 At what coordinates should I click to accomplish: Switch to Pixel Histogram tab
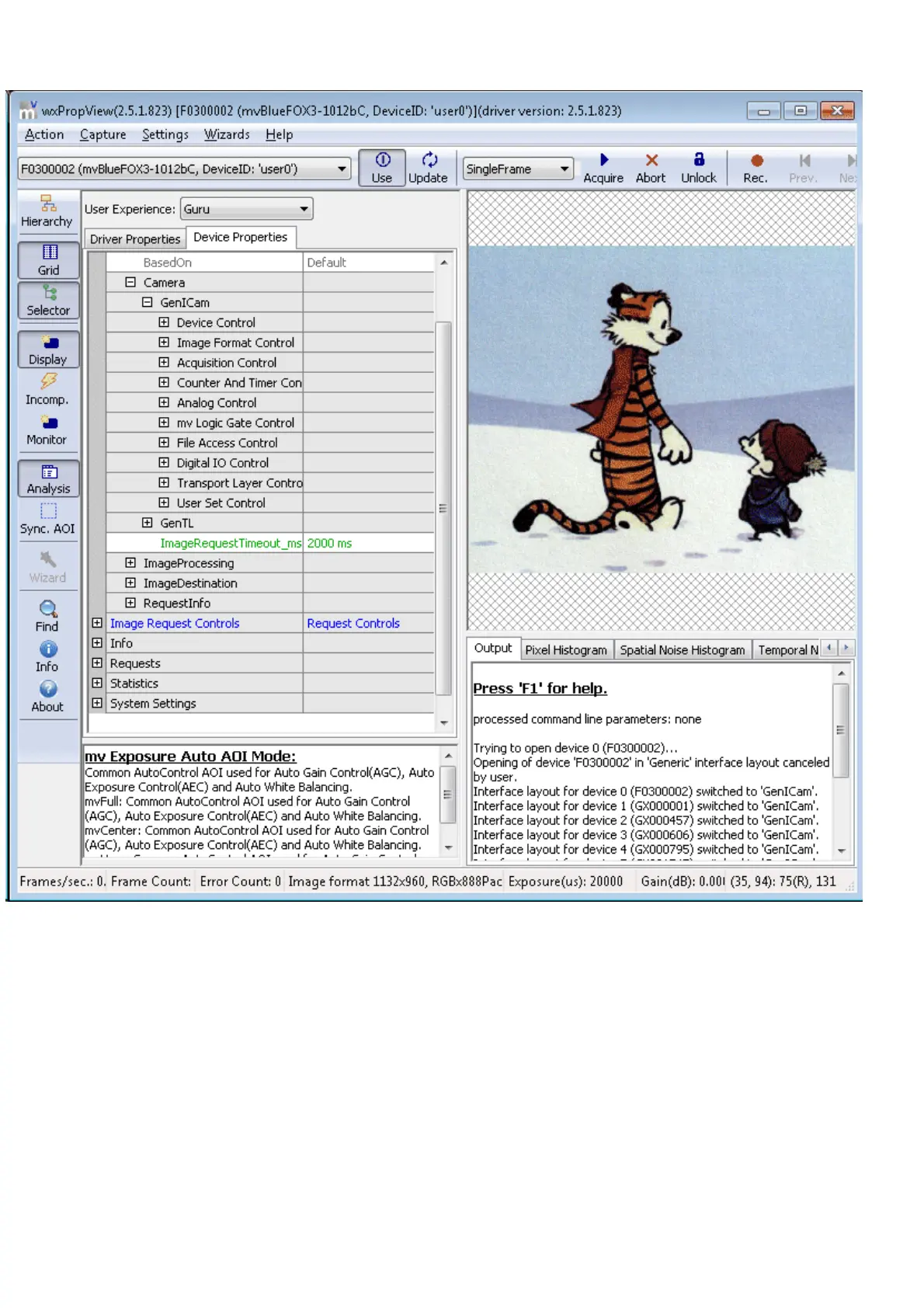[566, 650]
